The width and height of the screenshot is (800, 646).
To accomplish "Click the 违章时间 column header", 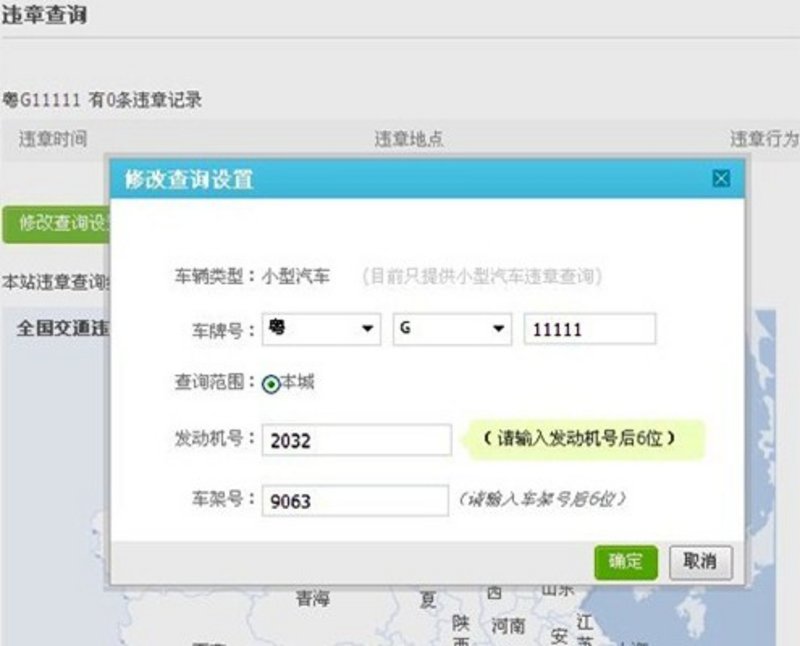I will click(x=52, y=139).
